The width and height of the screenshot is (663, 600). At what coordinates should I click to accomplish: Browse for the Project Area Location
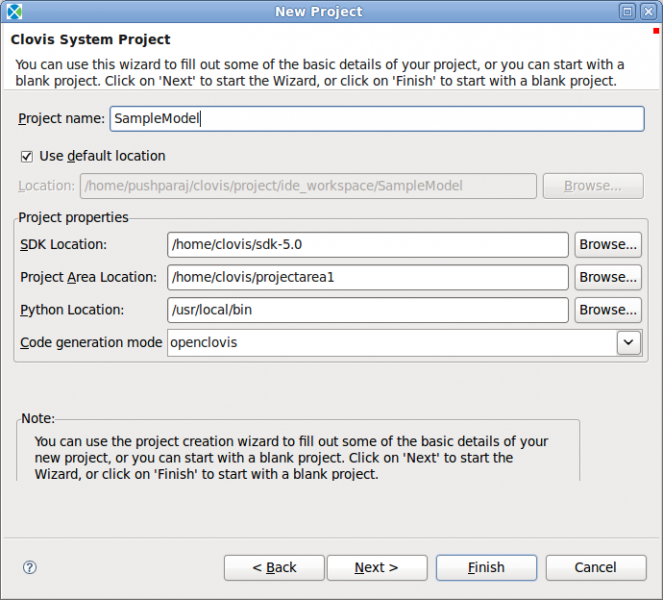[608, 277]
